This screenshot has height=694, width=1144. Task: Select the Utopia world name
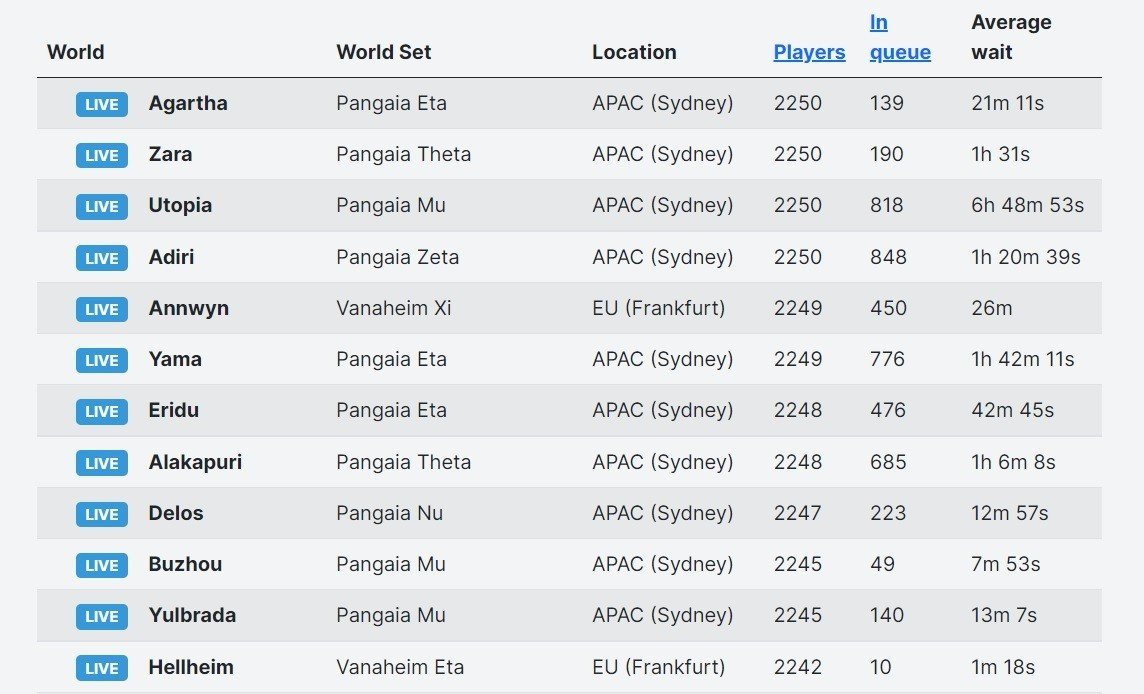pos(180,206)
